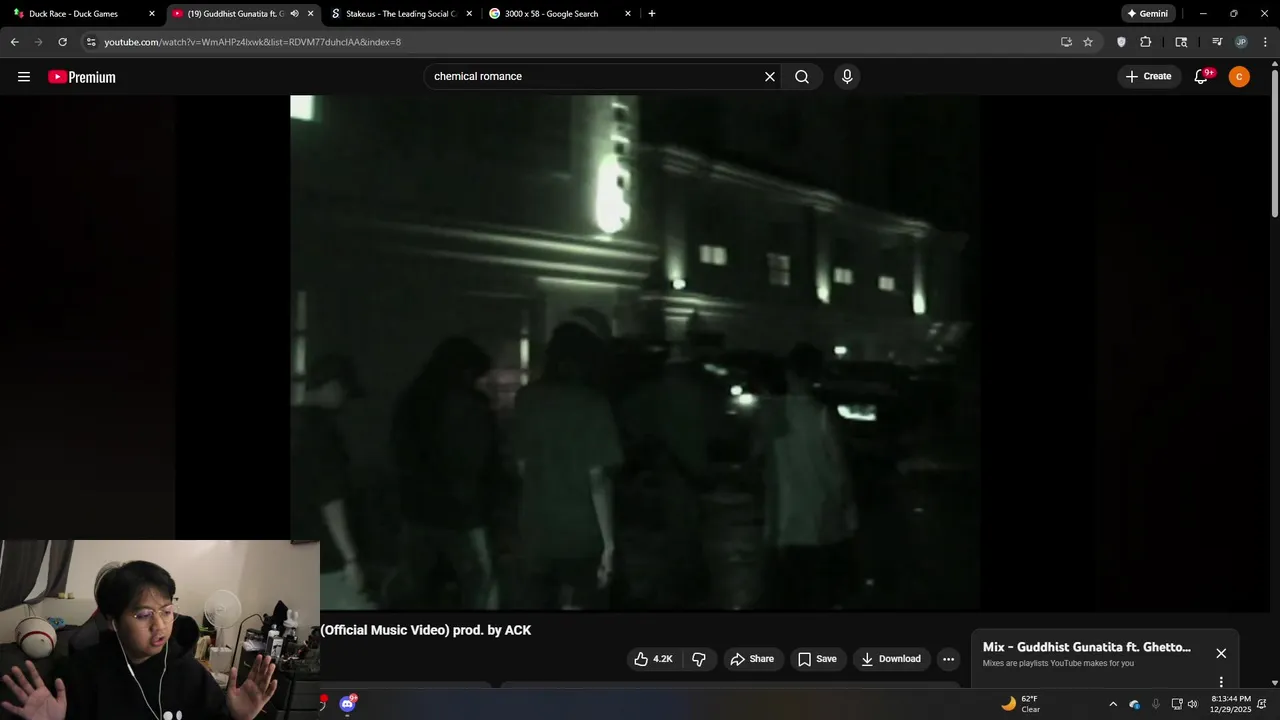Open the search-this-page lens icon
This screenshot has height=720, width=1280.
[1181, 42]
